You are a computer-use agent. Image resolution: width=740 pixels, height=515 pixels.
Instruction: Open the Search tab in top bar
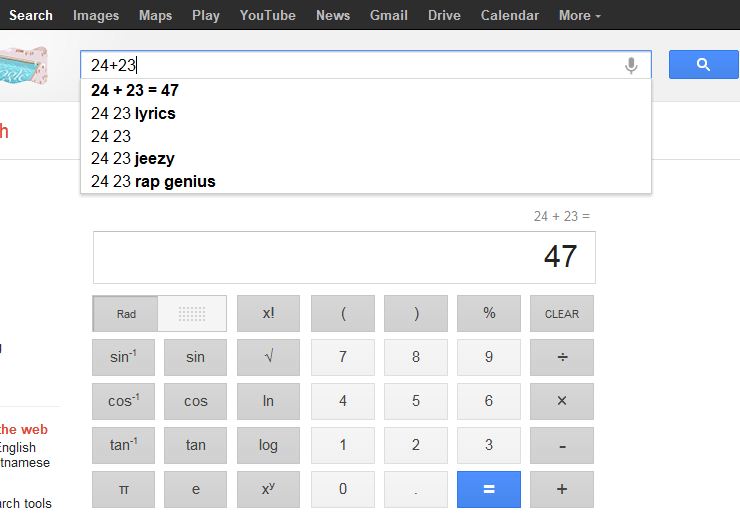(x=31, y=15)
